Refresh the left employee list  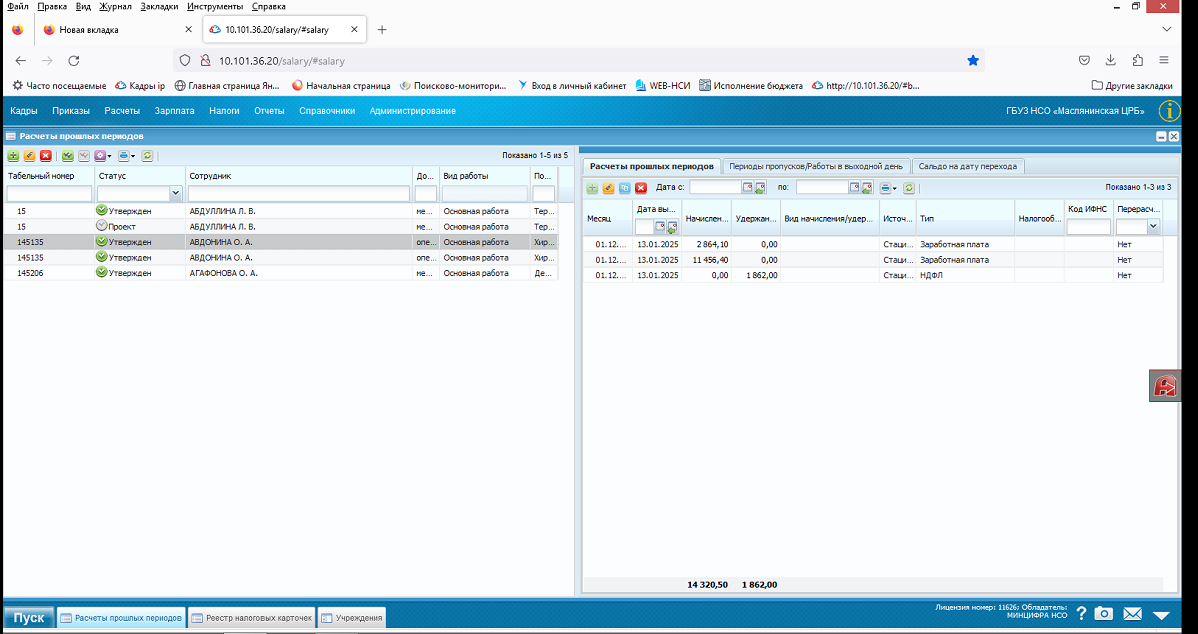[147, 156]
